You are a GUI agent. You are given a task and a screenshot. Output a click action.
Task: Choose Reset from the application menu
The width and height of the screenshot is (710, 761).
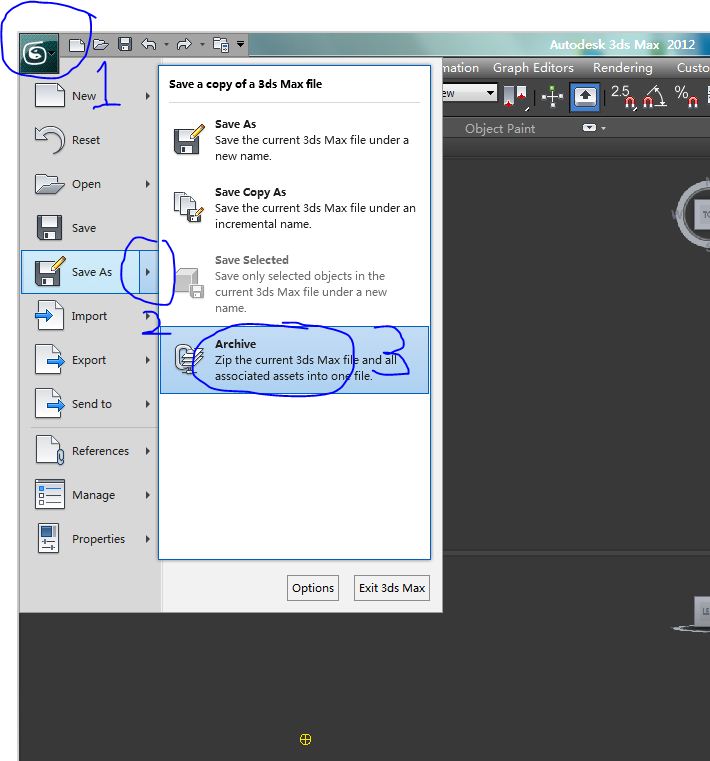click(x=89, y=140)
